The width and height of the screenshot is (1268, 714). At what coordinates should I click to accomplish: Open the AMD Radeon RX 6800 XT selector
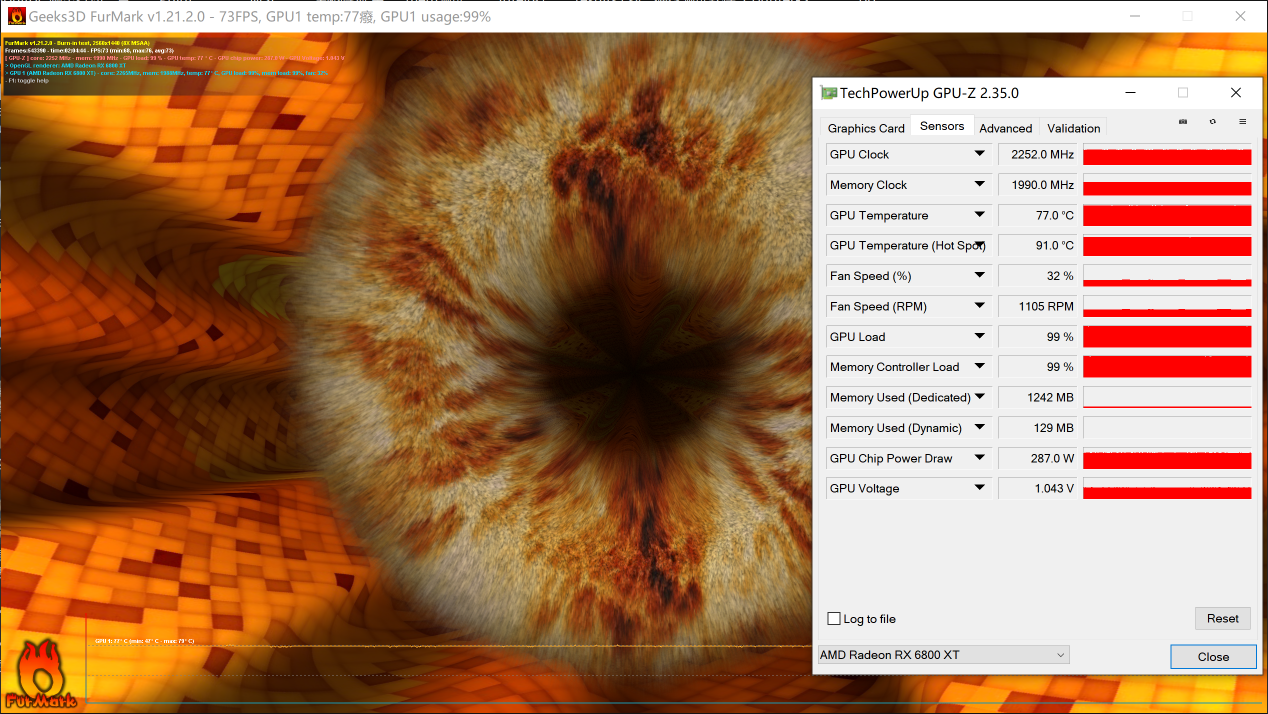click(944, 655)
